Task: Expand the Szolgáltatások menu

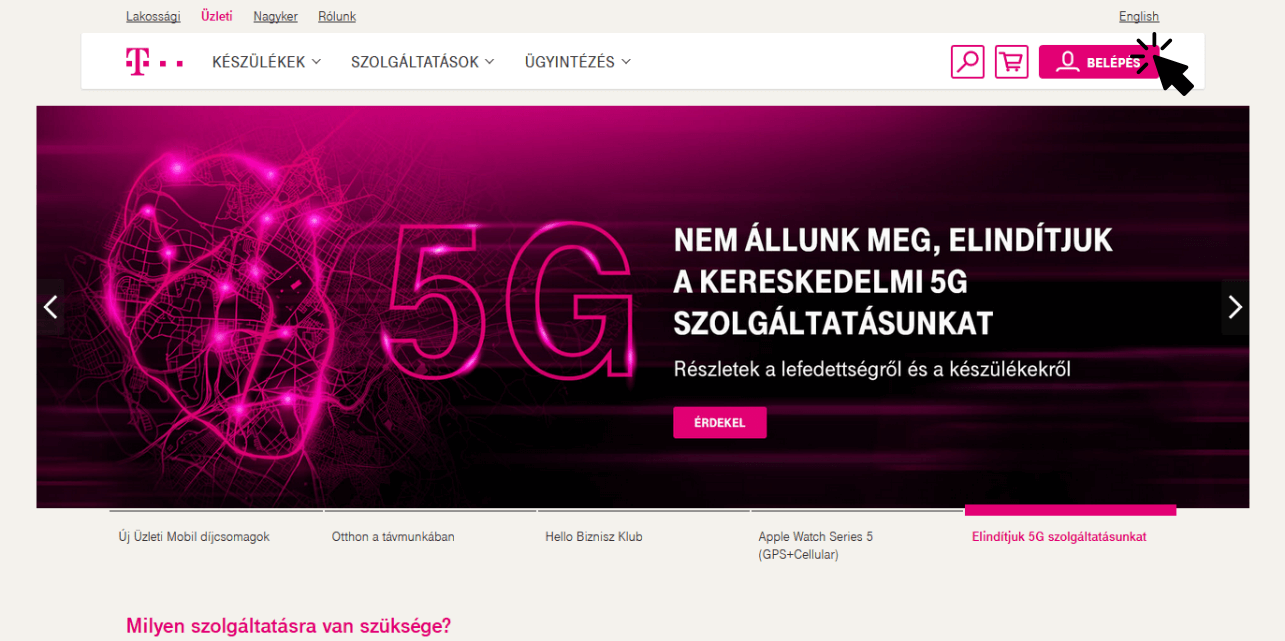Action: tap(422, 62)
